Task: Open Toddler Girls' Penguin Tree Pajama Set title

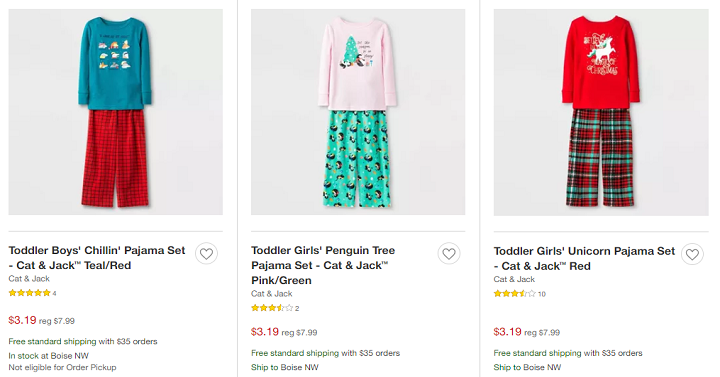Action: click(323, 265)
